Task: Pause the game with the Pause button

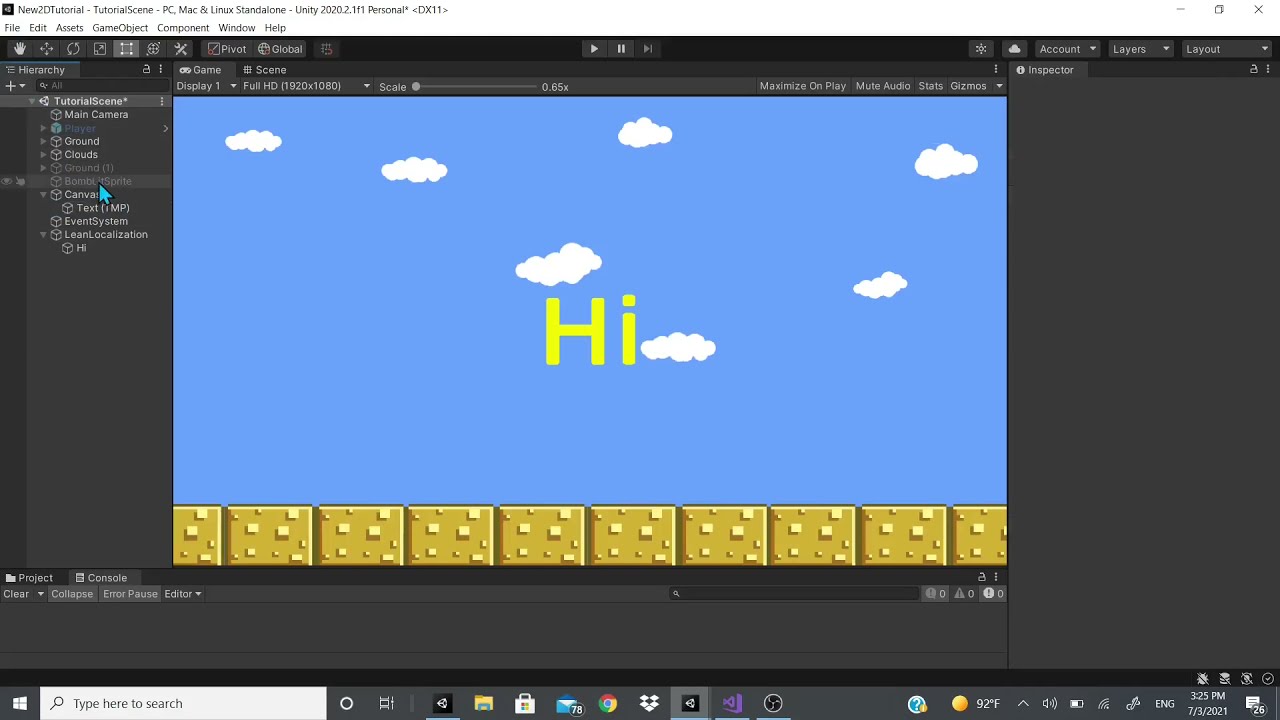Action: tap(621, 49)
